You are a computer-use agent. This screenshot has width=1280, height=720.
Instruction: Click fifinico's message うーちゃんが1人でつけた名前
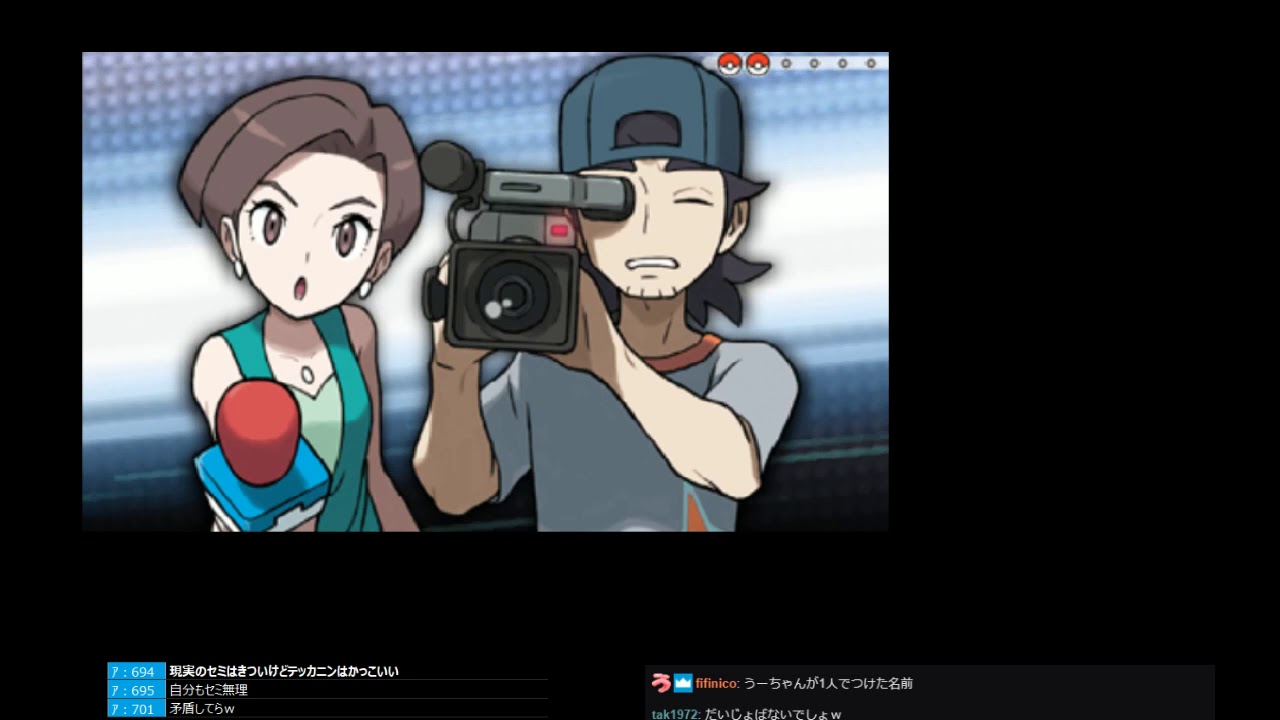coord(828,684)
